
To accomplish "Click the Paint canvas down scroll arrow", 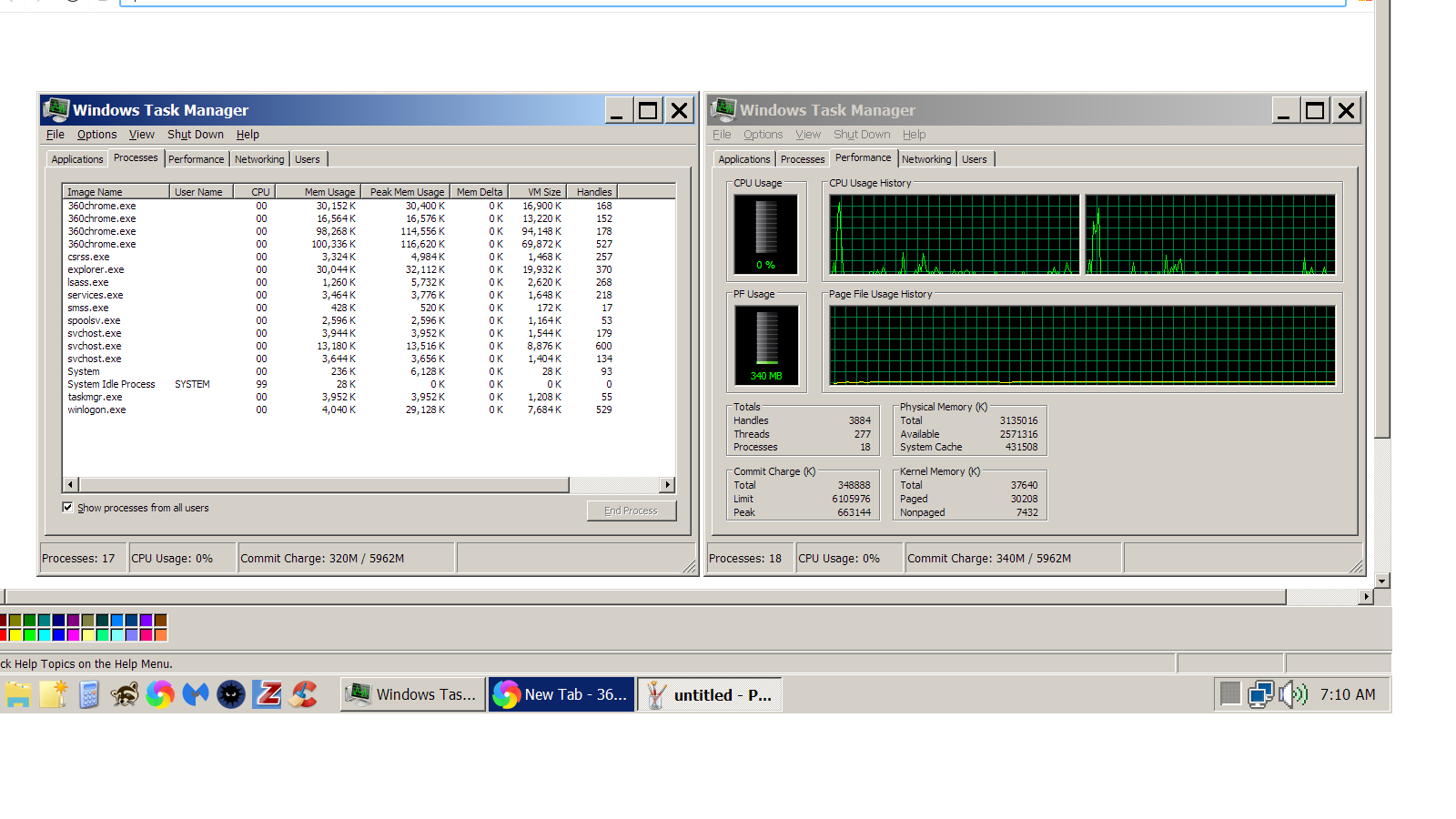I will [x=1382, y=581].
